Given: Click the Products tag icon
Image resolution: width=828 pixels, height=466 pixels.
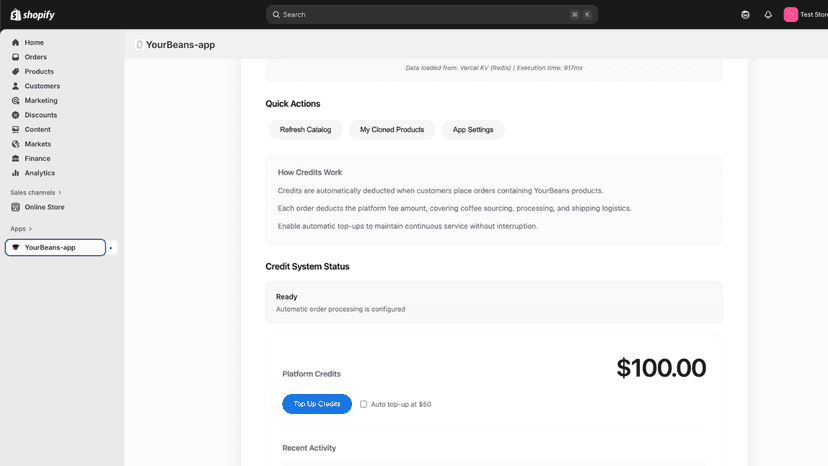Looking at the screenshot, I should coord(15,71).
